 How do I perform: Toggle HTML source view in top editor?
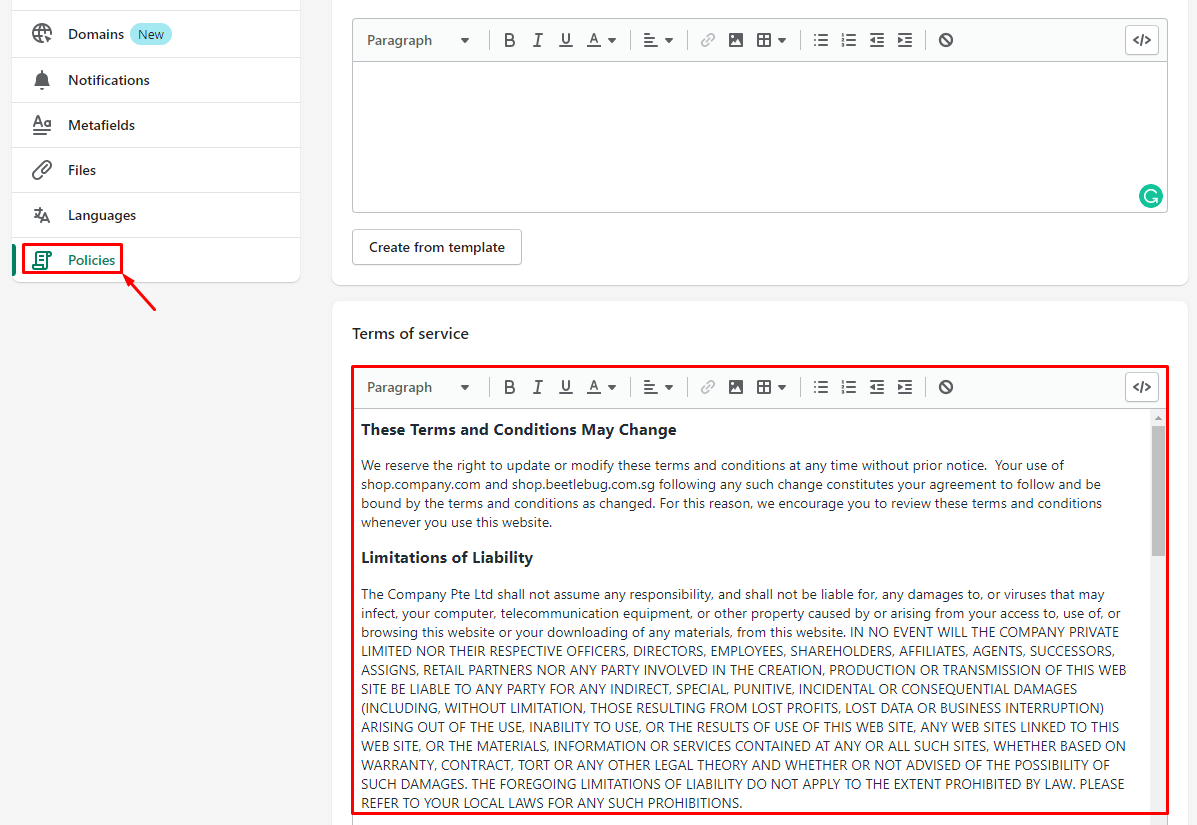pyautogui.click(x=1141, y=40)
